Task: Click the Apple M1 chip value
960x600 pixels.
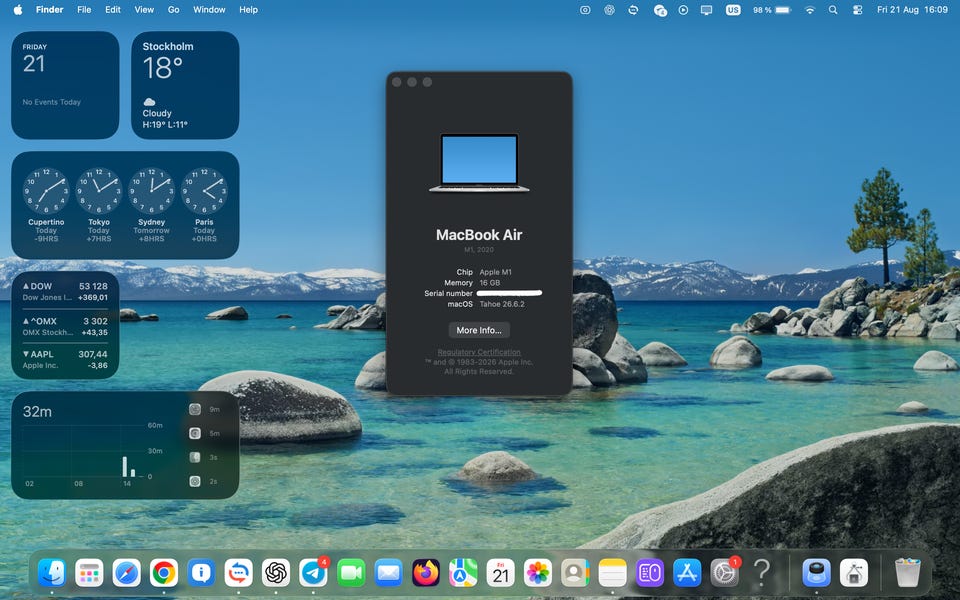Action: pyautogui.click(x=495, y=272)
